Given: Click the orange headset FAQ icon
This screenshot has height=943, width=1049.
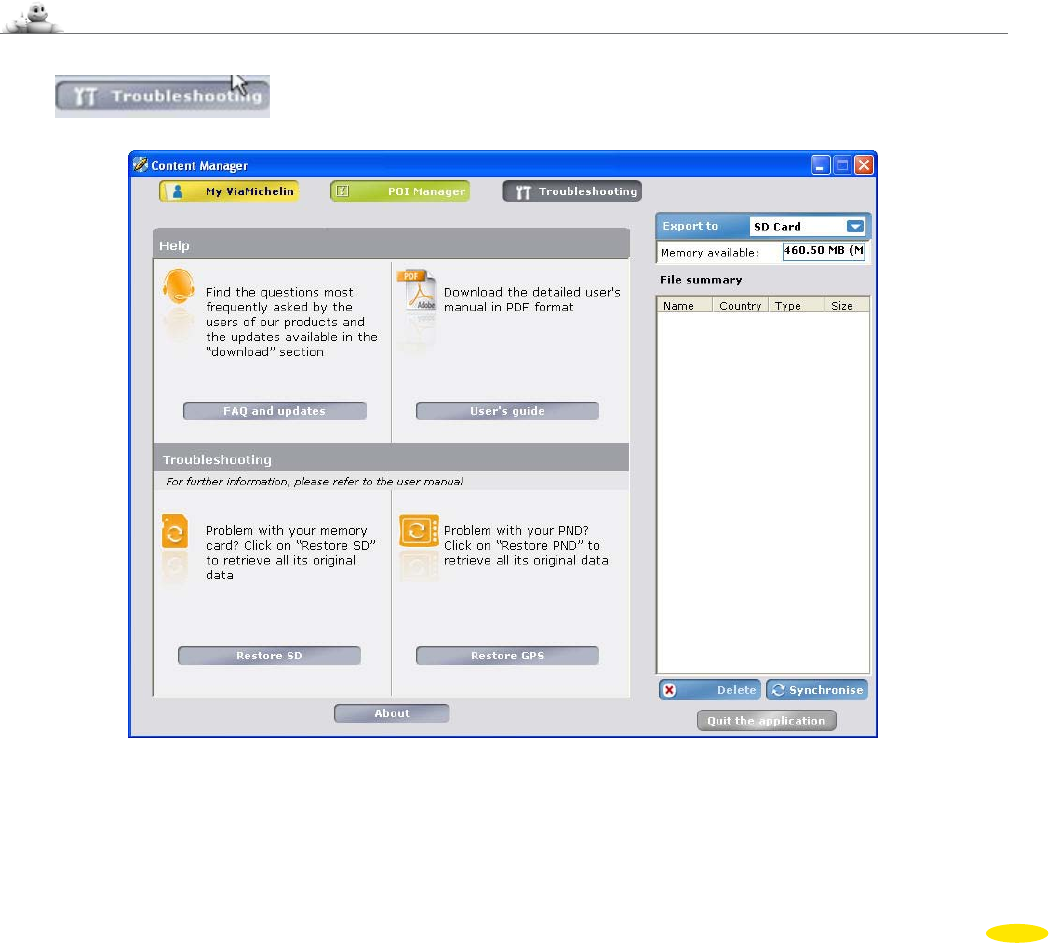Looking at the screenshot, I should [179, 286].
